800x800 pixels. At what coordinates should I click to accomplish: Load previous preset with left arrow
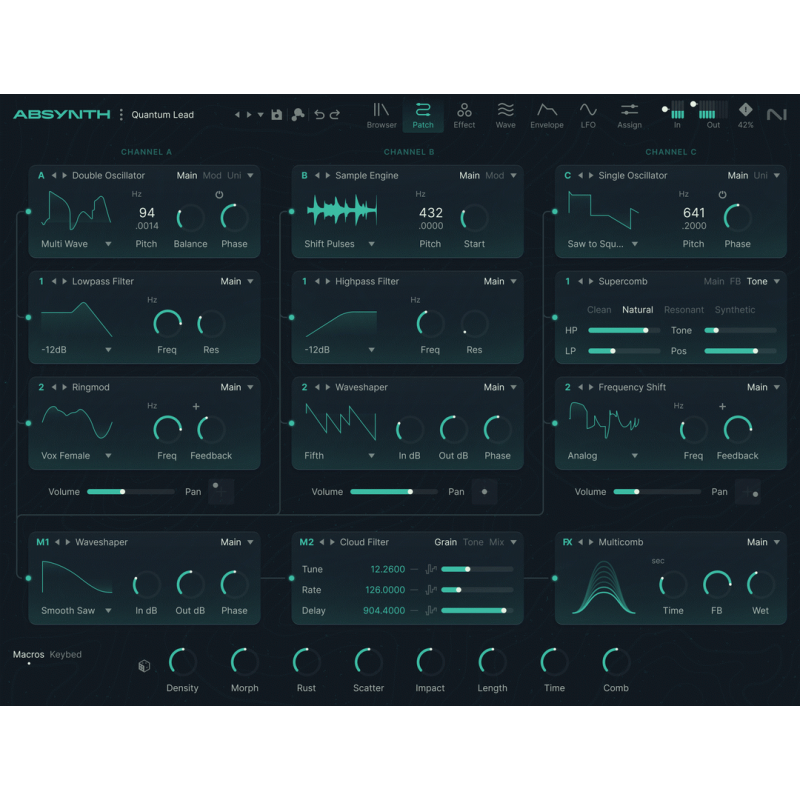[x=237, y=115]
